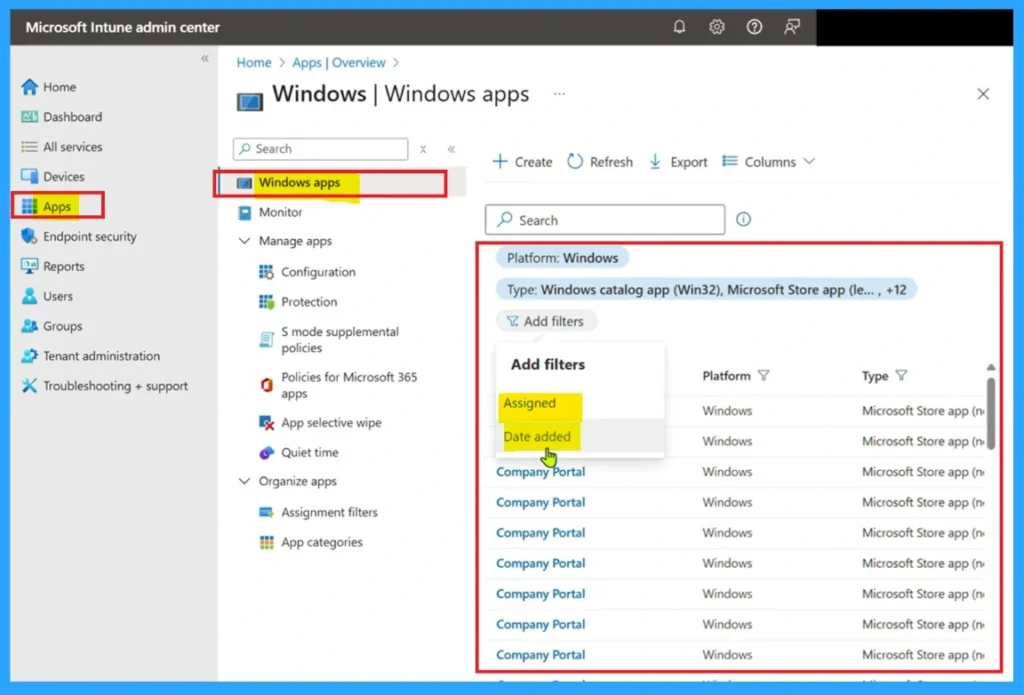This screenshot has height=695, width=1024.
Task: Click the Reports screen icon
Action: click(x=29, y=266)
